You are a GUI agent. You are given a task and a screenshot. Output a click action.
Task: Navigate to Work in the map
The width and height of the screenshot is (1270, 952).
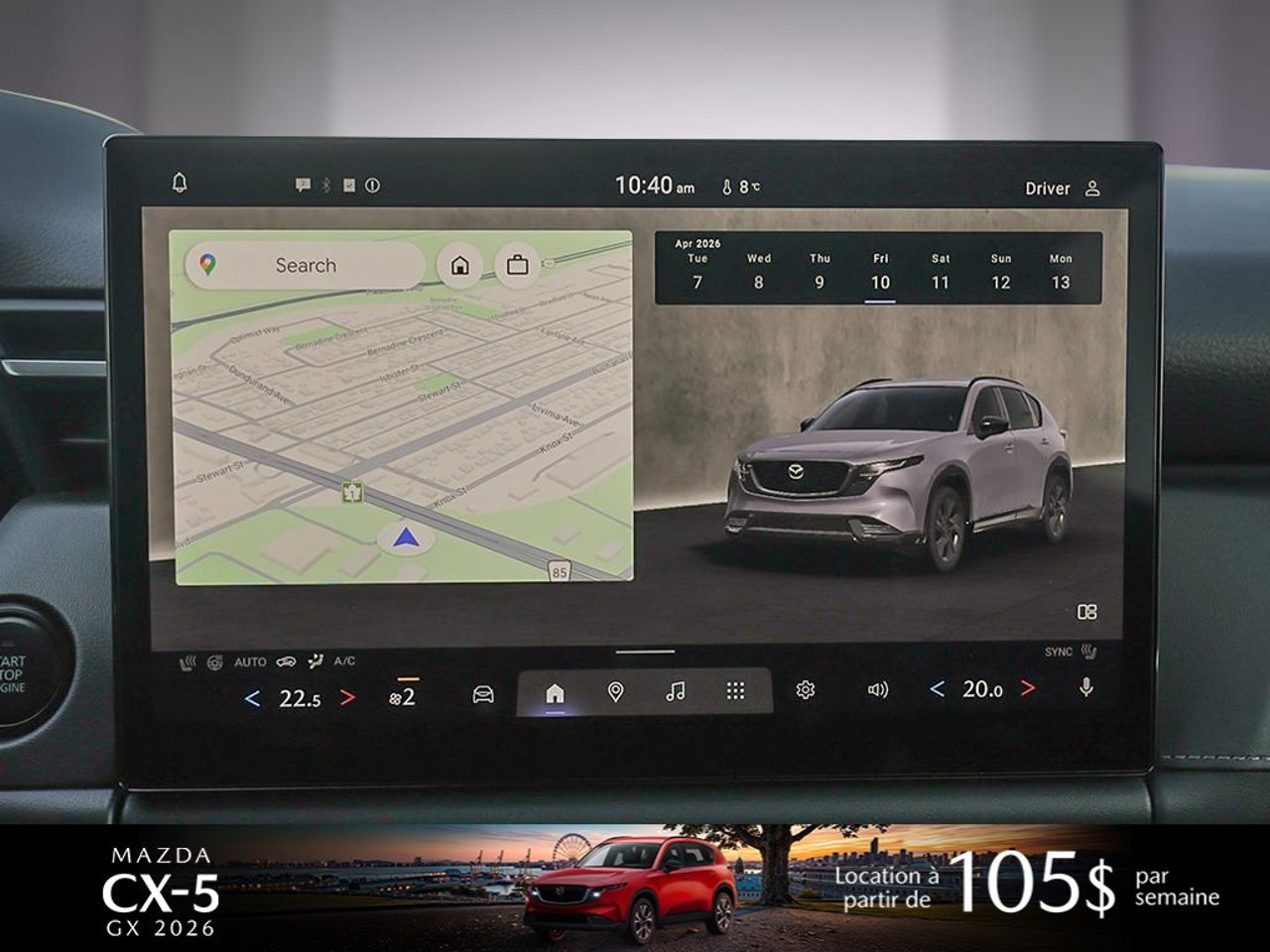click(x=517, y=266)
